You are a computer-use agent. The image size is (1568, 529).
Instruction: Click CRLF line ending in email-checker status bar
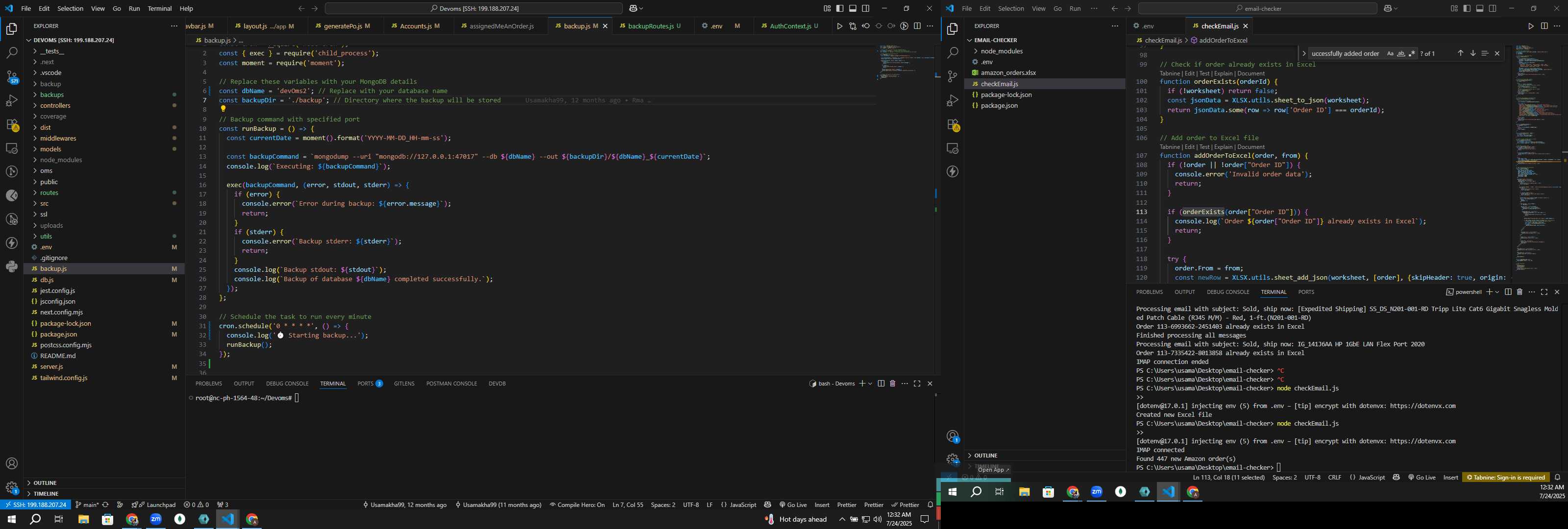[1334, 477]
